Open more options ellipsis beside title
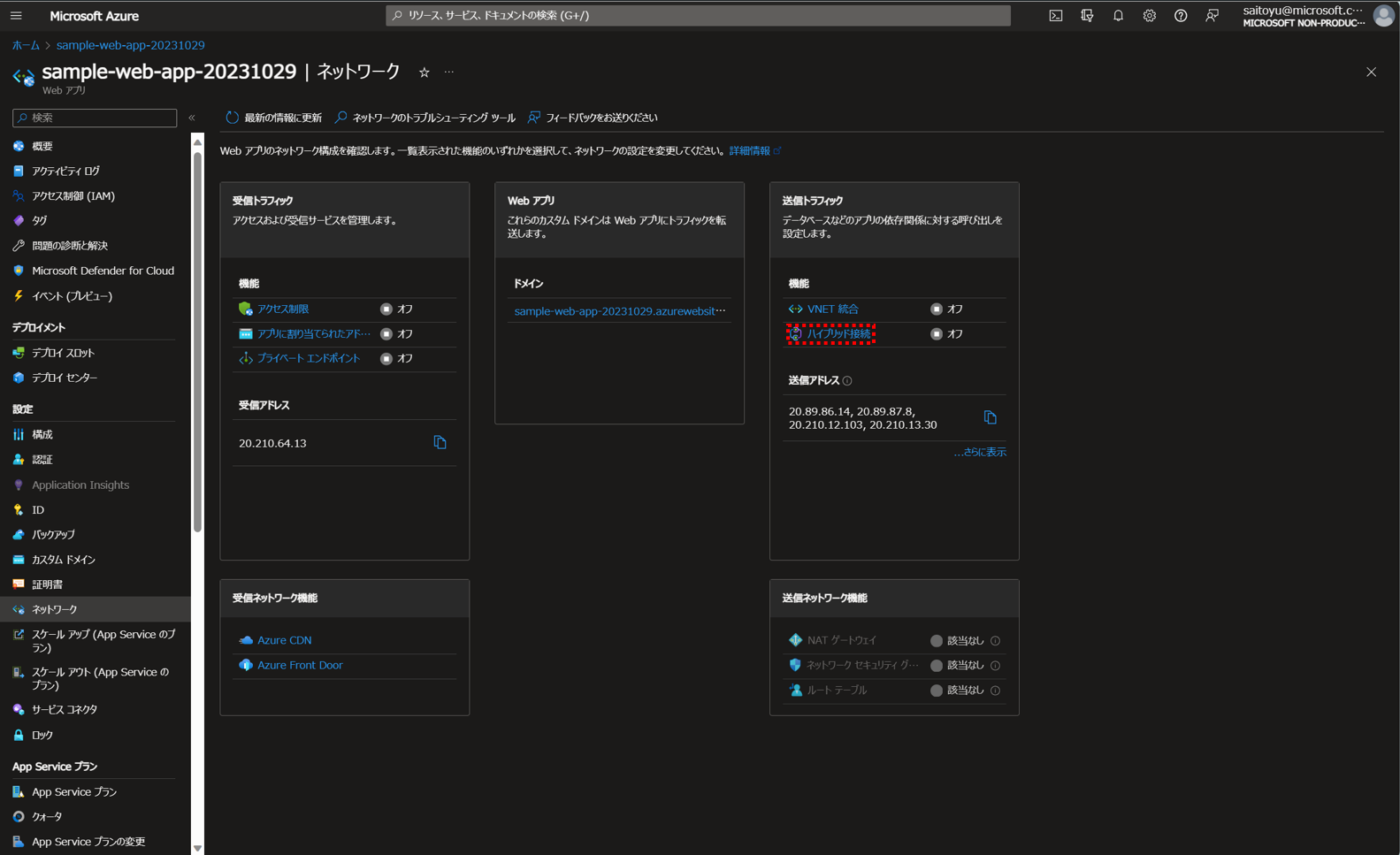 pos(449,73)
